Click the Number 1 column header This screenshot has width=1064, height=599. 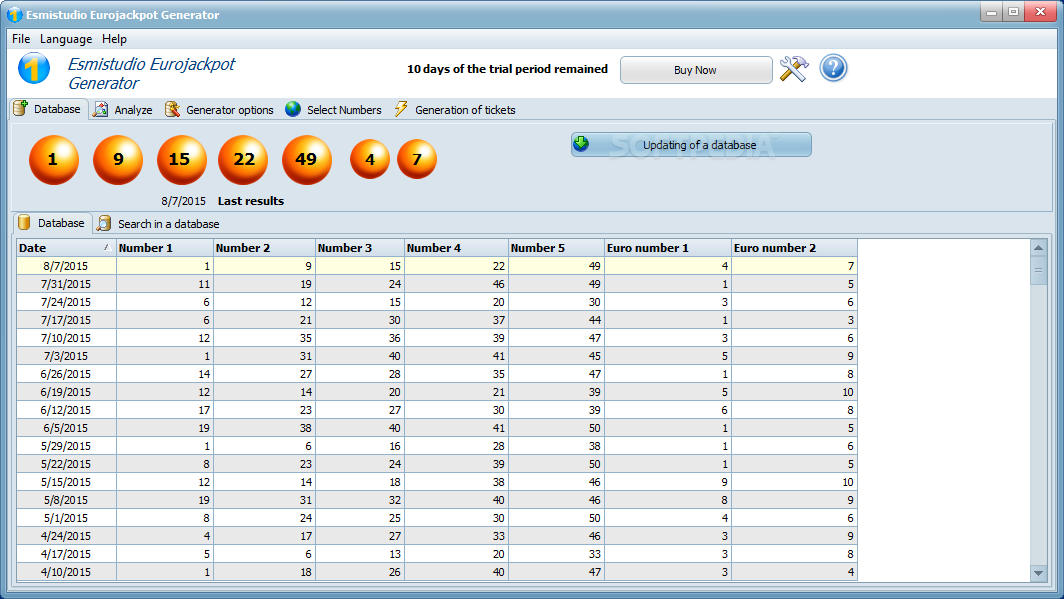click(x=165, y=248)
